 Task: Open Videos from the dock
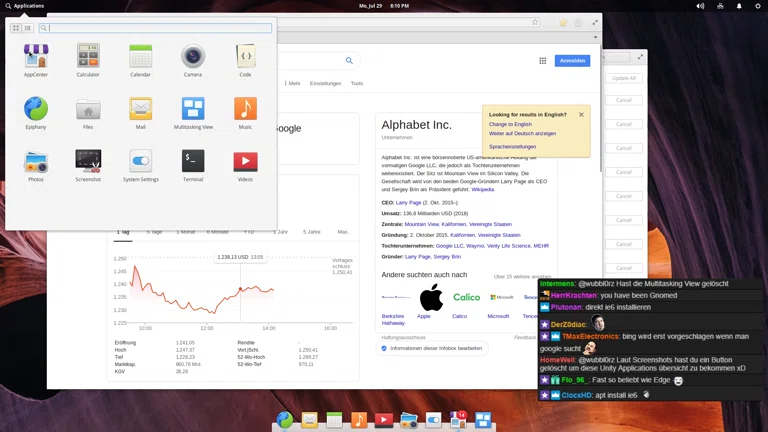(384, 420)
